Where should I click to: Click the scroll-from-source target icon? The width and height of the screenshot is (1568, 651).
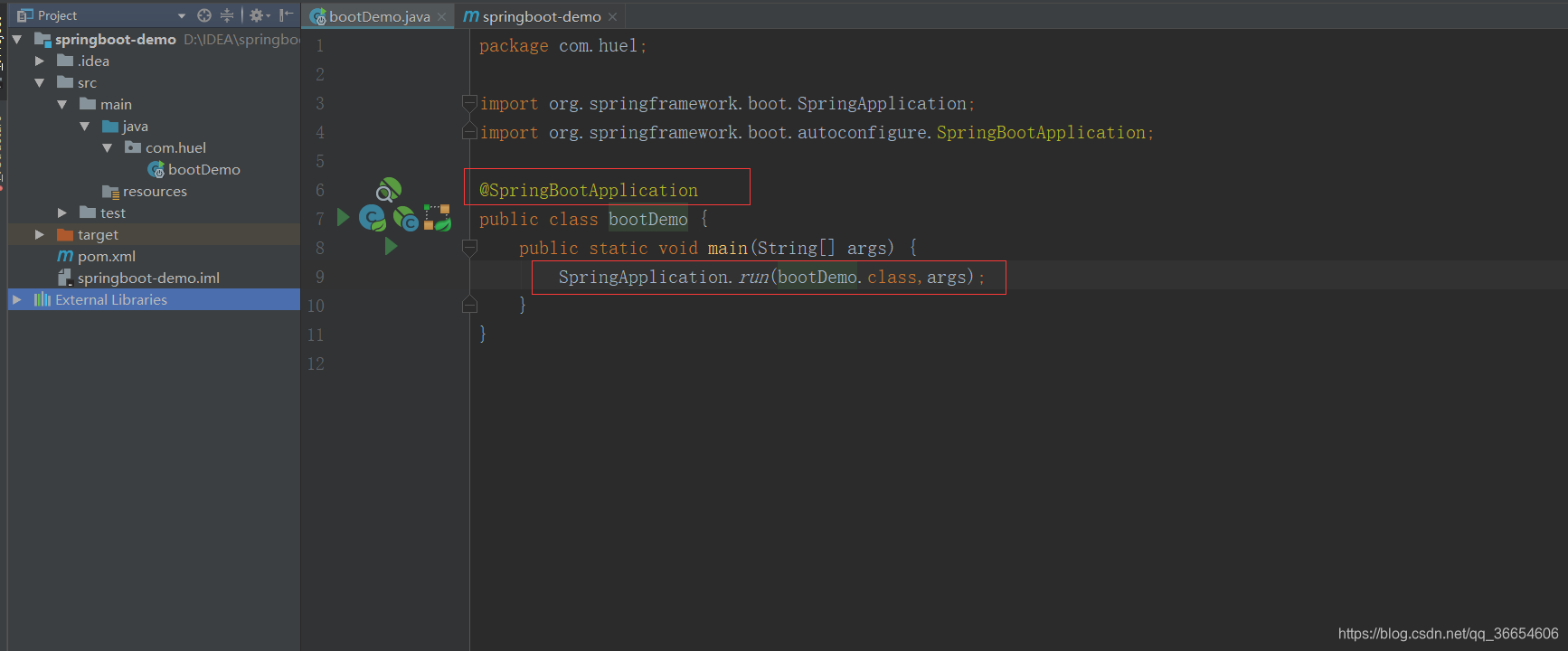point(204,15)
